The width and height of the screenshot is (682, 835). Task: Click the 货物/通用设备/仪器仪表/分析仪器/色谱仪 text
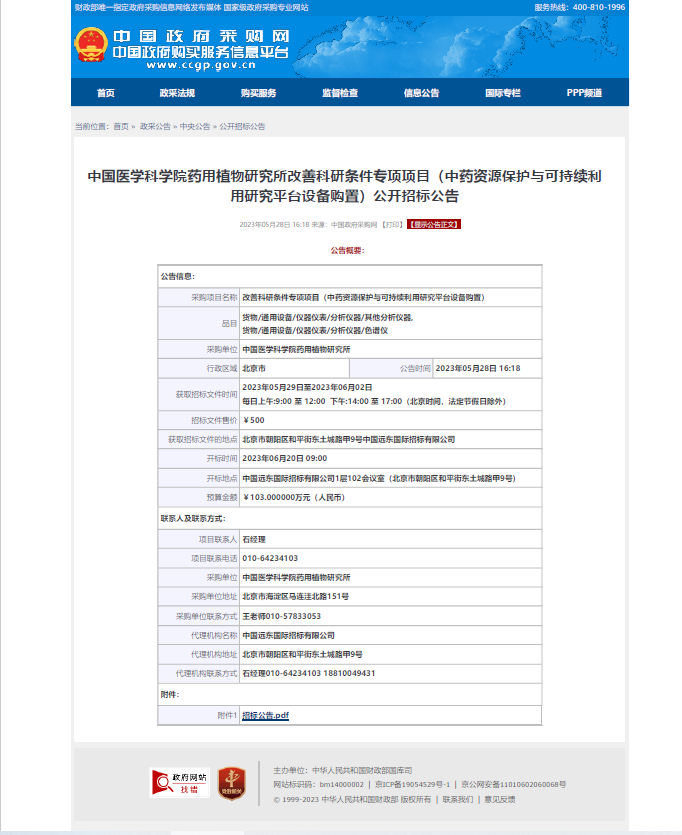[x=315, y=331]
